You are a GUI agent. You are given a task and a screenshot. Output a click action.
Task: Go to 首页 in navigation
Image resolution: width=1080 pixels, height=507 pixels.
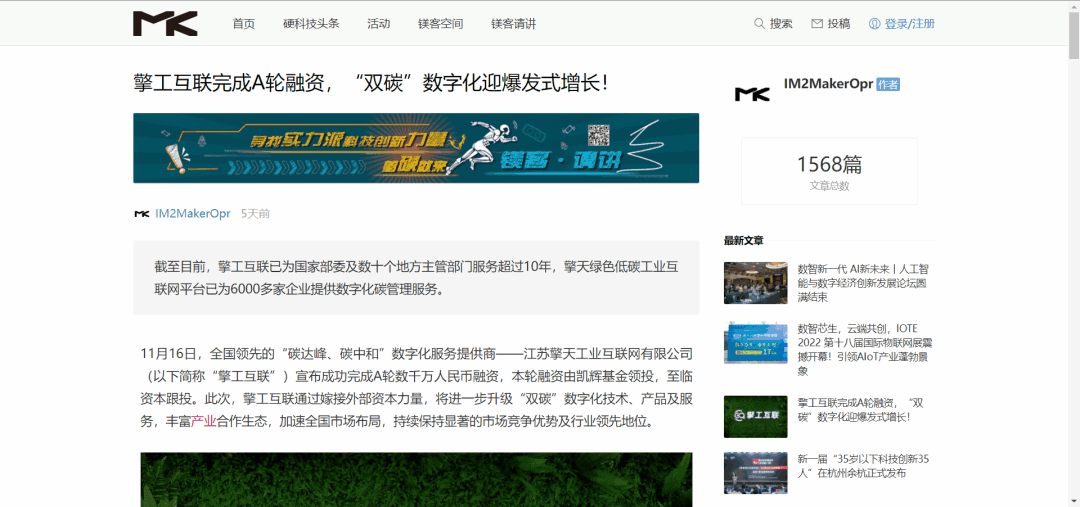(x=244, y=23)
